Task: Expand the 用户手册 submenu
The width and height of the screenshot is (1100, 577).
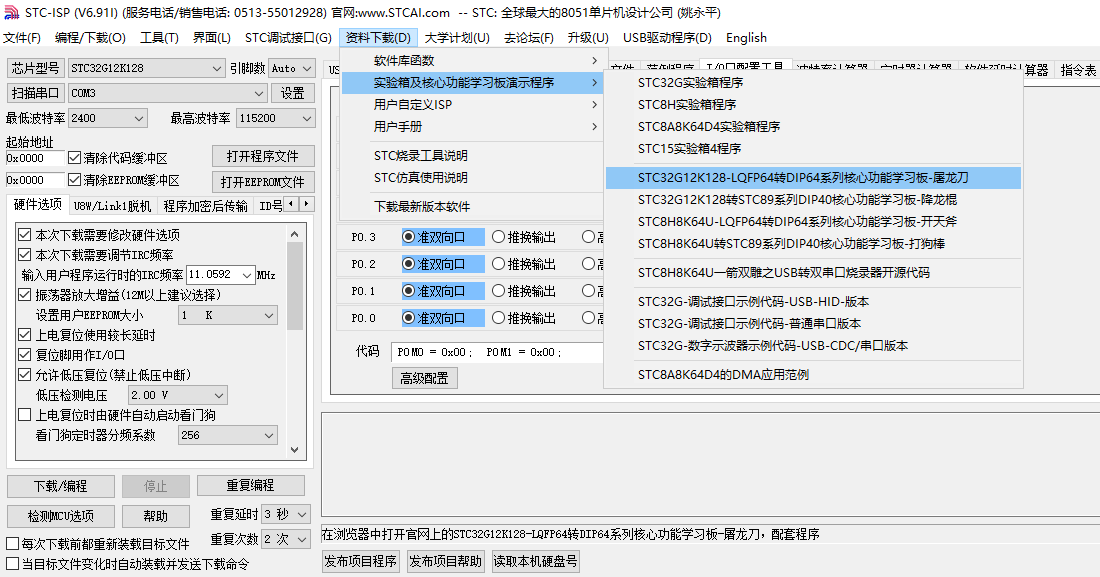Action: 471,126
